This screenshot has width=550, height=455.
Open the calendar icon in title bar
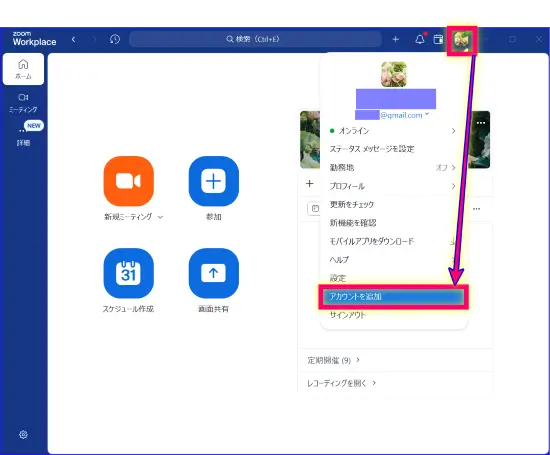coord(438,39)
